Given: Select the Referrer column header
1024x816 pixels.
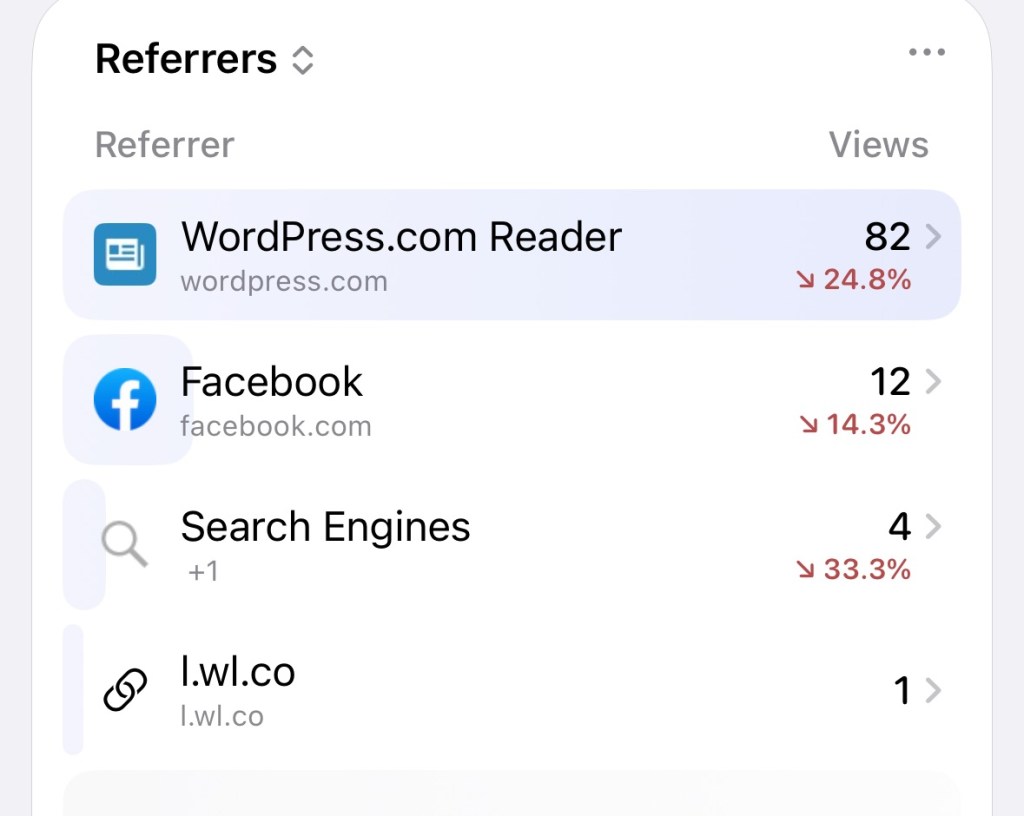Looking at the screenshot, I should click(164, 145).
